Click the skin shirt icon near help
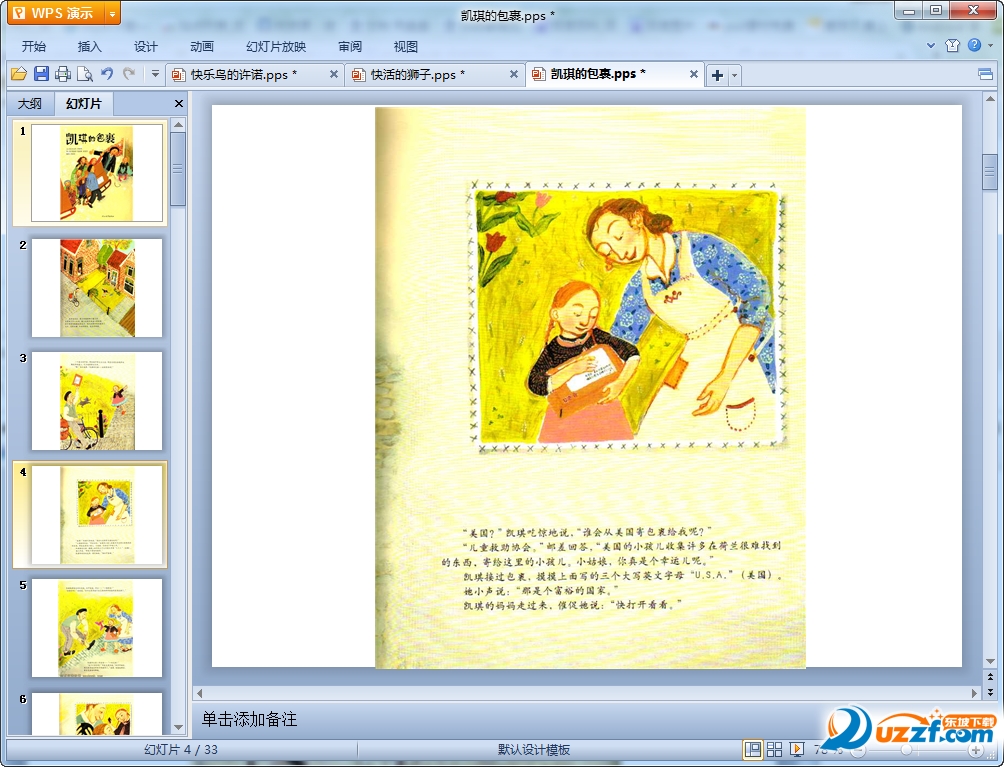This screenshot has width=1004, height=767. click(x=952, y=45)
